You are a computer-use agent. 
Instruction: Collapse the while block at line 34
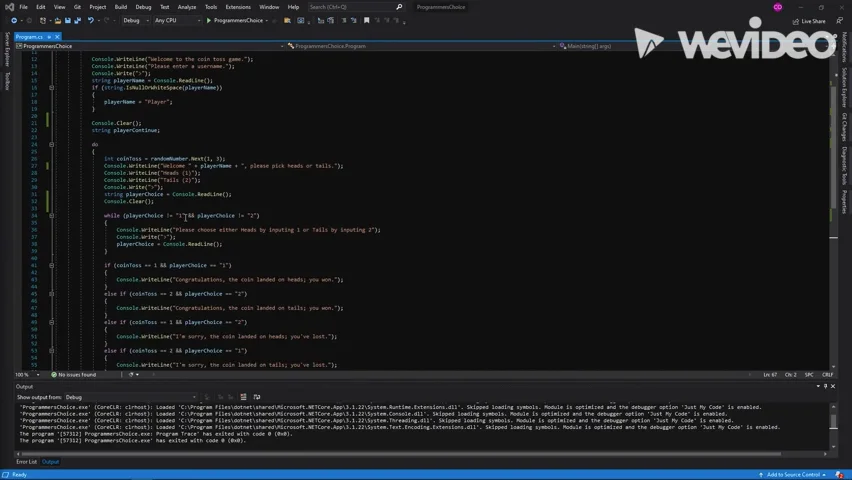click(52, 216)
